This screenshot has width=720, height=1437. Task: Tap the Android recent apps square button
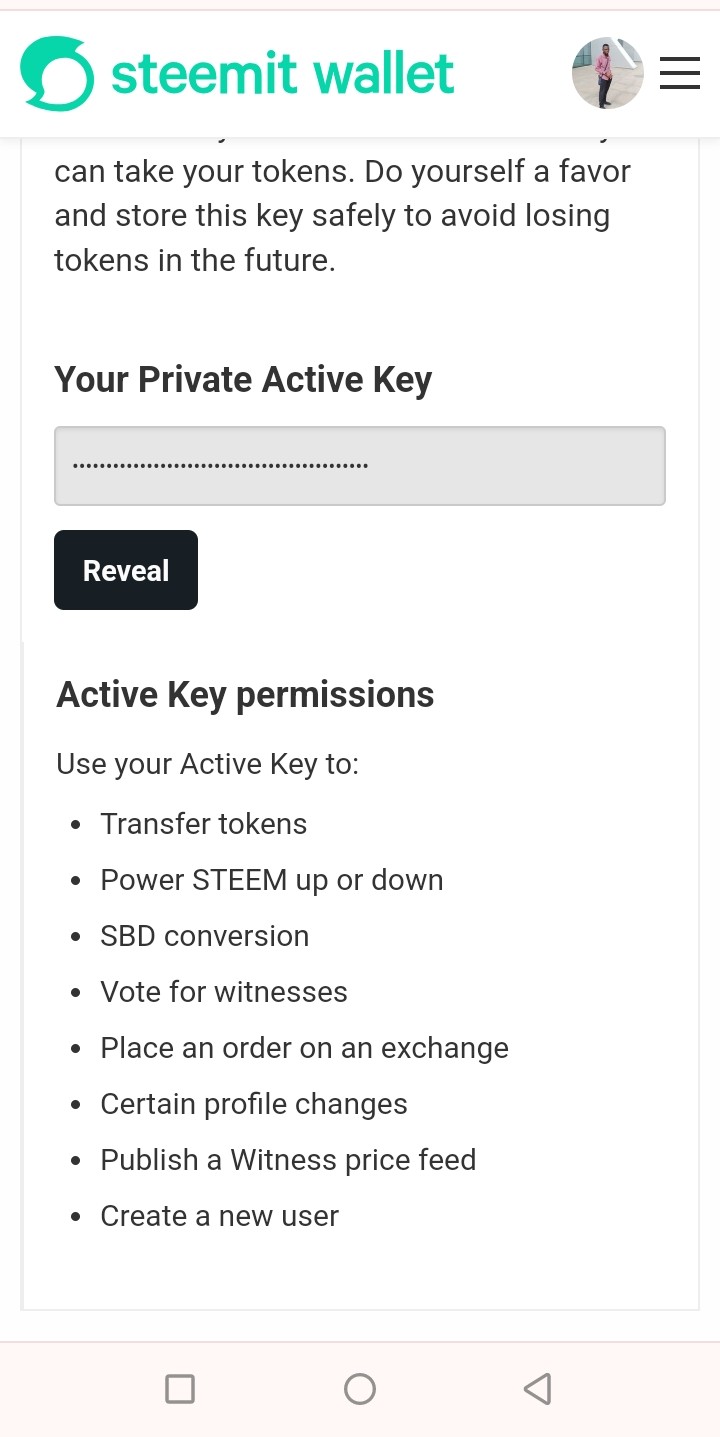tap(180, 1388)
